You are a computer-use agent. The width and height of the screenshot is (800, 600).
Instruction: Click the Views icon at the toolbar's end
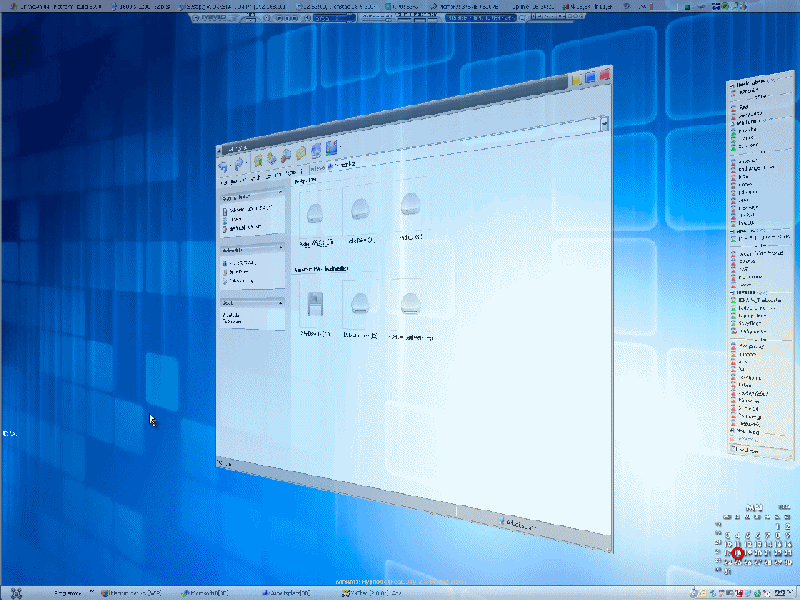pos(331,149)
